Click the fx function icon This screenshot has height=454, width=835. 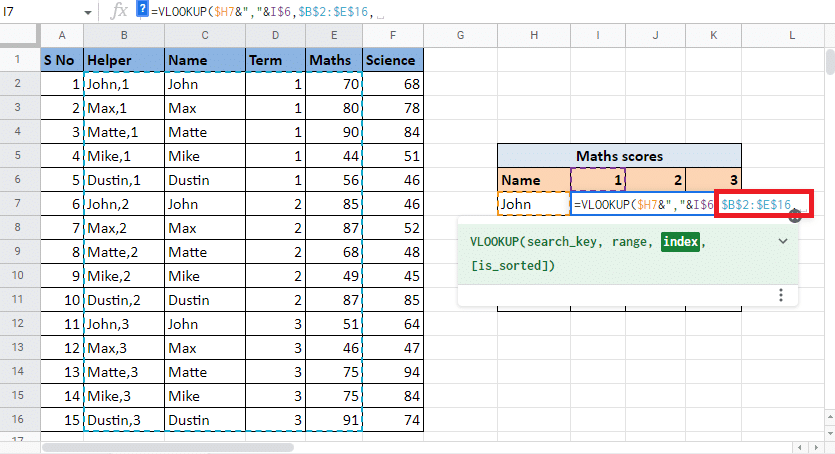coord(119,11)
